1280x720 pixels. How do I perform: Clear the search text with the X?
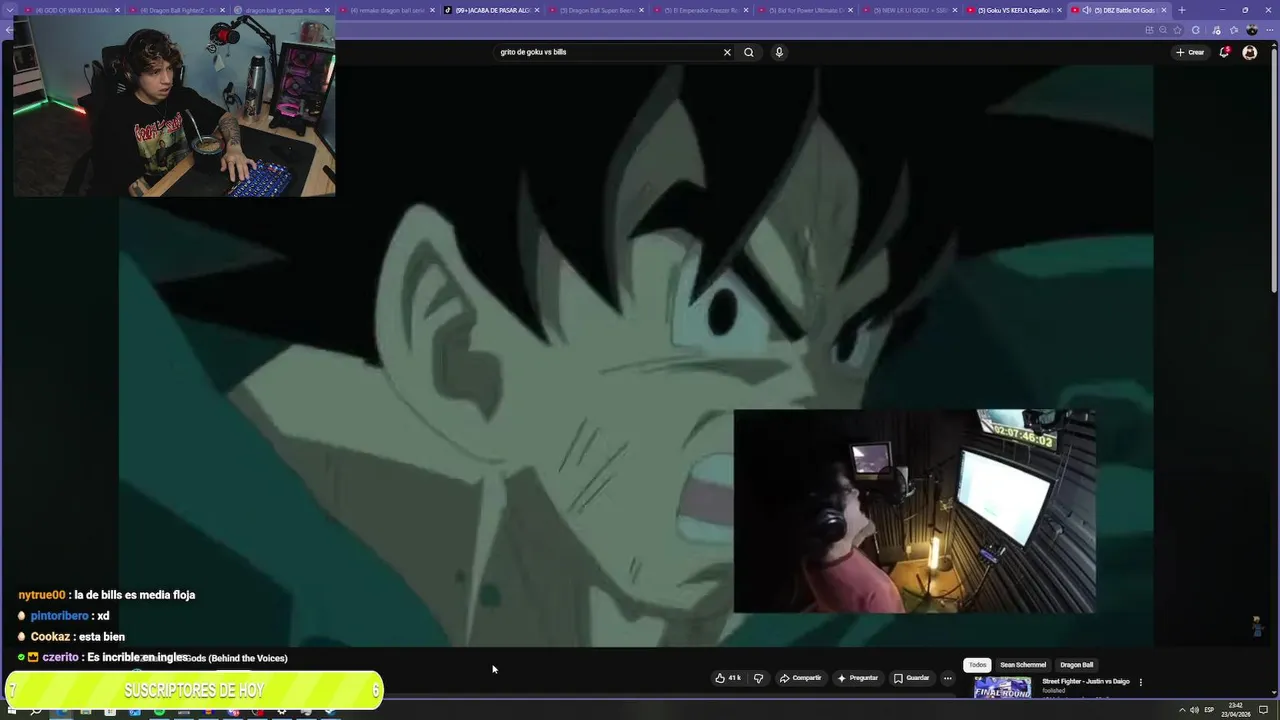pos(727,52)
